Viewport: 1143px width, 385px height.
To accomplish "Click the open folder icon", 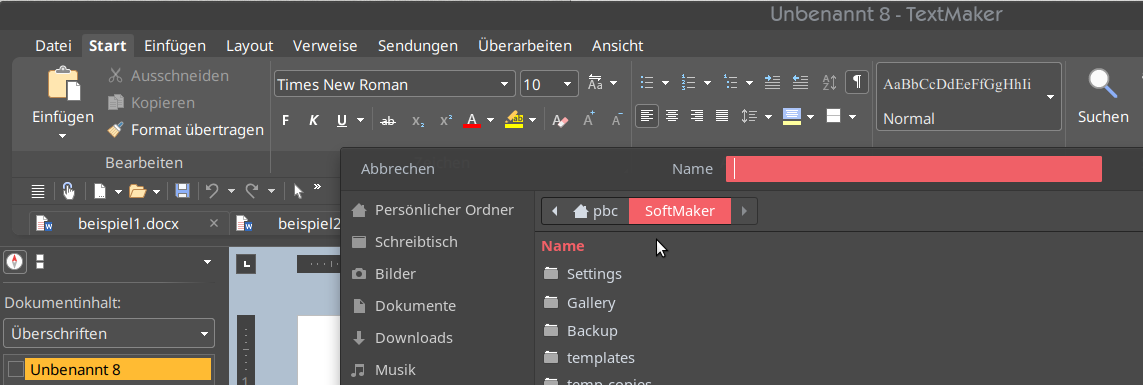I will click(137, 191).
